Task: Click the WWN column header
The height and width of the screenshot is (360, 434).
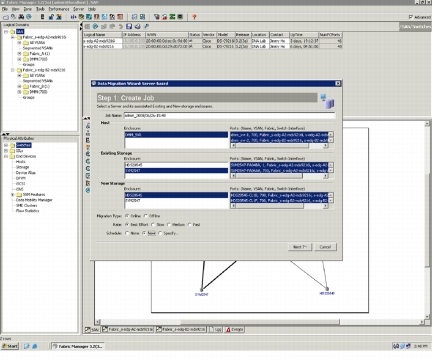Action: coord(167,35)
